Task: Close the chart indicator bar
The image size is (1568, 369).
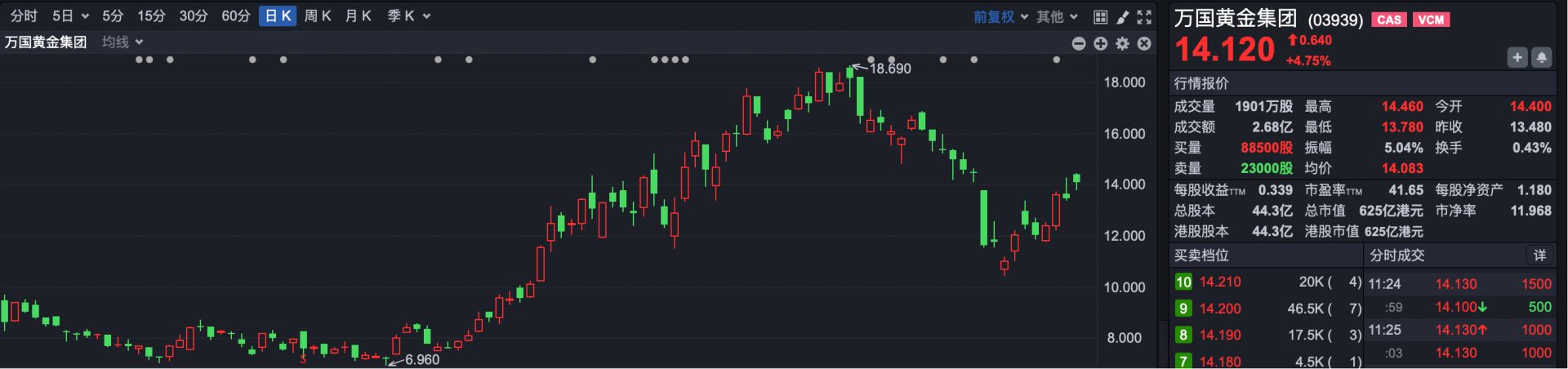Action: (1145, 43)
